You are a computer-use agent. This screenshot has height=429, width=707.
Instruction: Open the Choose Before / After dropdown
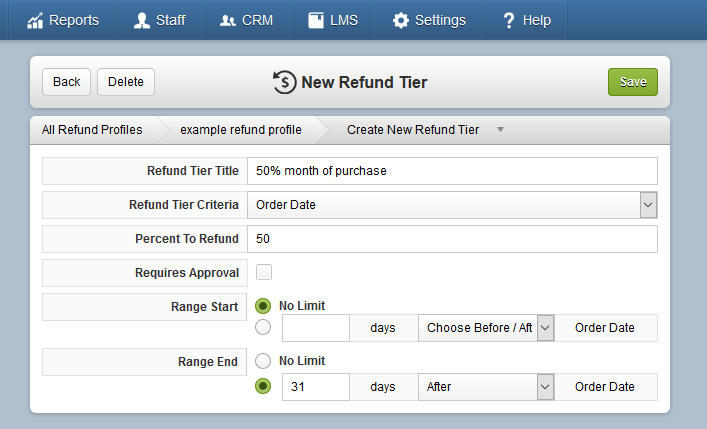coord(486,328)
